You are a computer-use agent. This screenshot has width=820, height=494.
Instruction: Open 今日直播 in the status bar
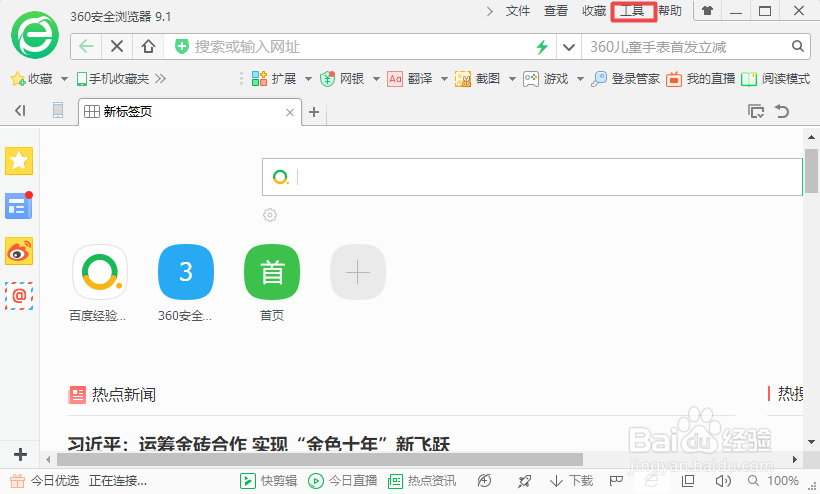click(343, 480)
